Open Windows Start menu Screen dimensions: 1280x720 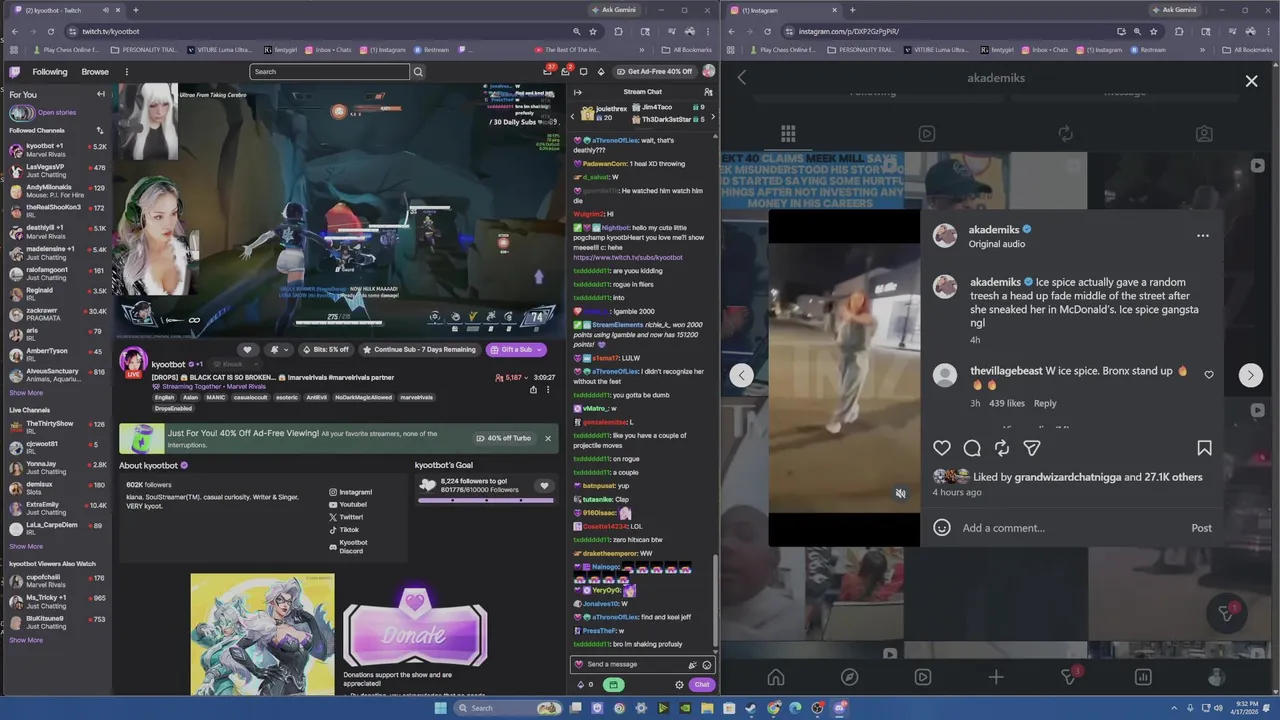click(440, 708)
